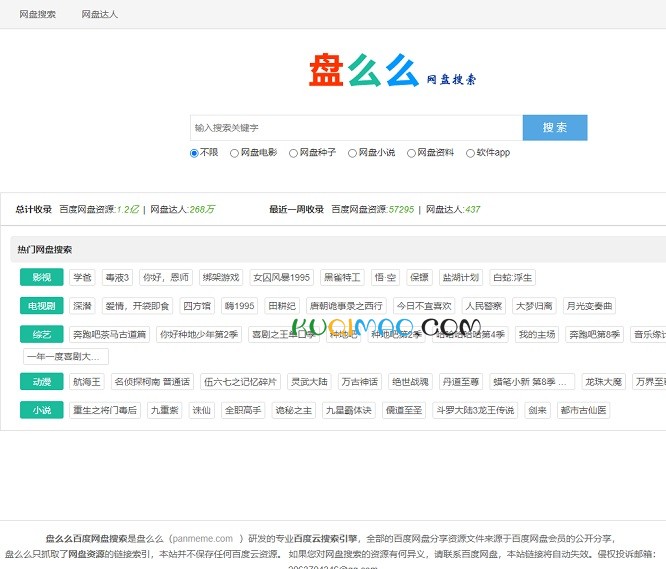Open the 白蛇:浮生 hot search
Screen dimensions: 666x569
[512, 277]
